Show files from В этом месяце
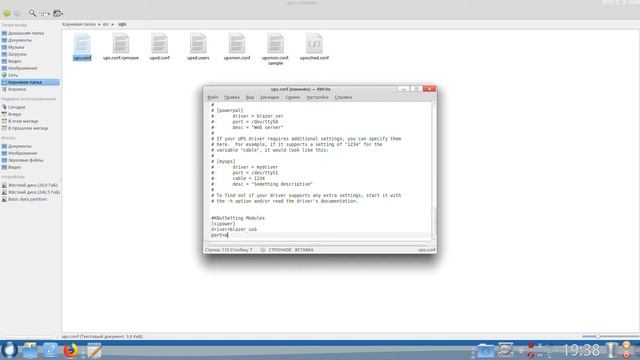Screen dimensions: 640x360 22,121
